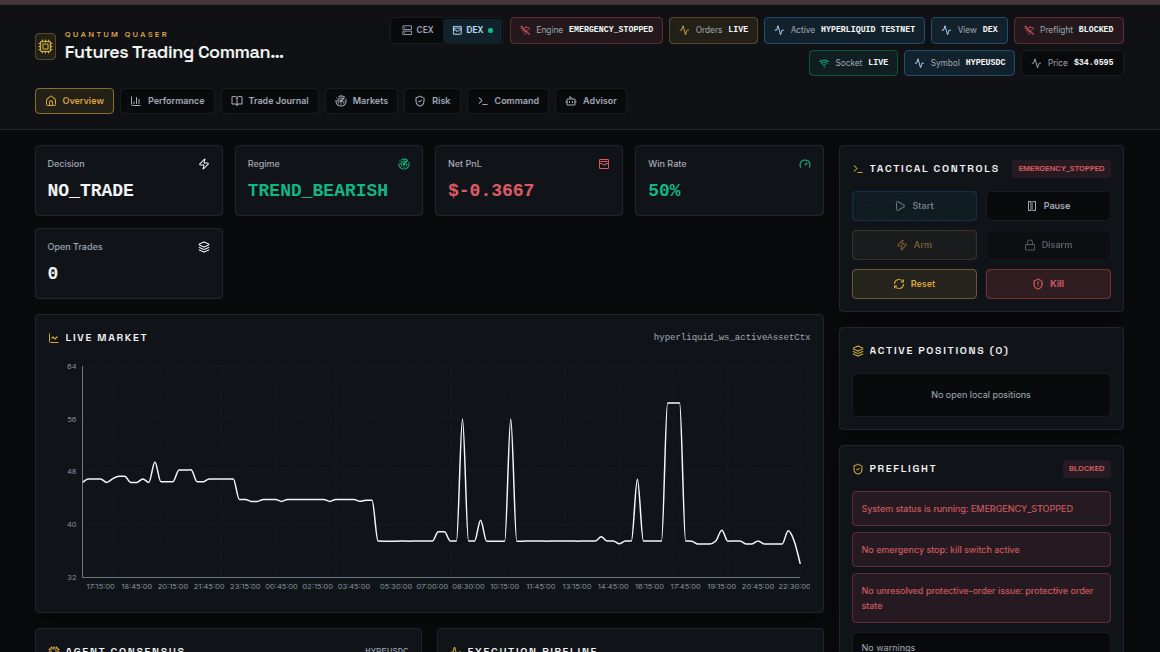1160x652 pixels.
Task: Open the Overview tab
Action: [74, 101]
